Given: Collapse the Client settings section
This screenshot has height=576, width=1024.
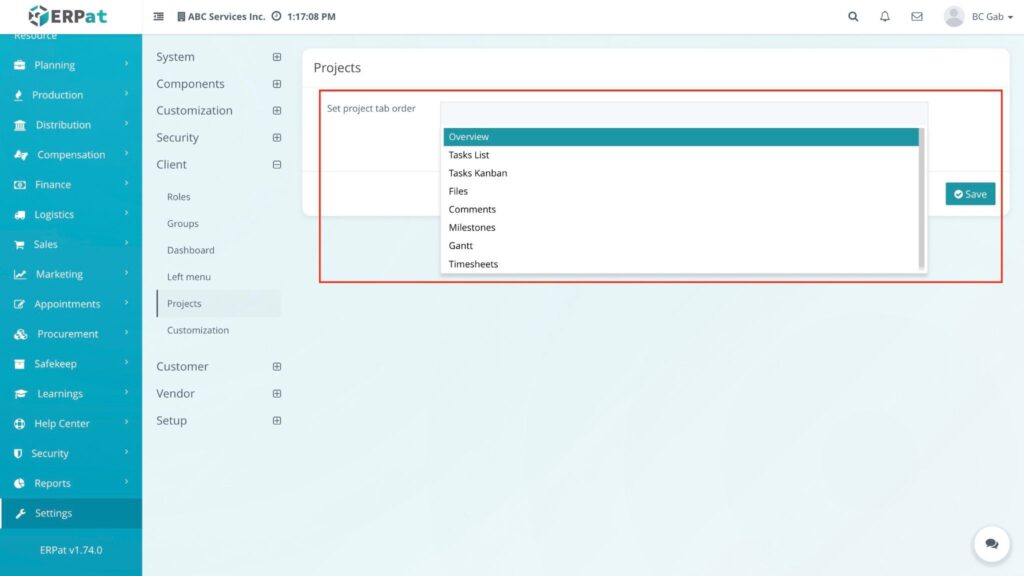Looking at the screenshot, I should [277, 164].
